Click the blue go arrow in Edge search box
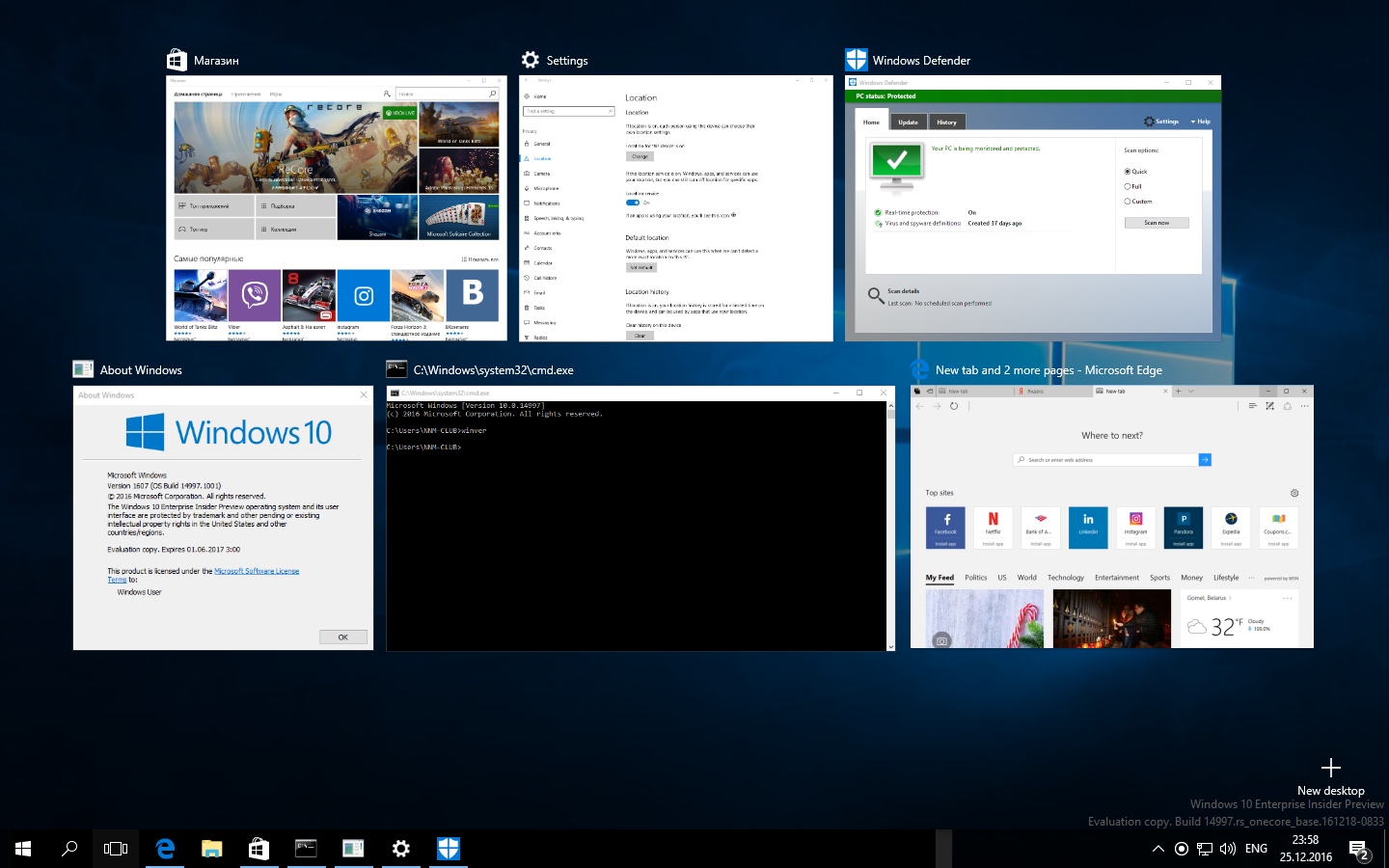Screen dimensions: 1389x868 click(x=1205, y=460)
